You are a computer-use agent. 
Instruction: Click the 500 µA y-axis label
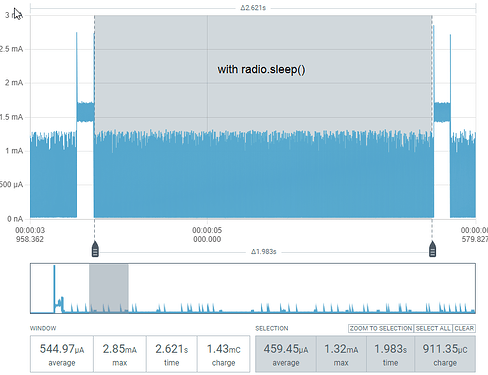pos(12,184)
